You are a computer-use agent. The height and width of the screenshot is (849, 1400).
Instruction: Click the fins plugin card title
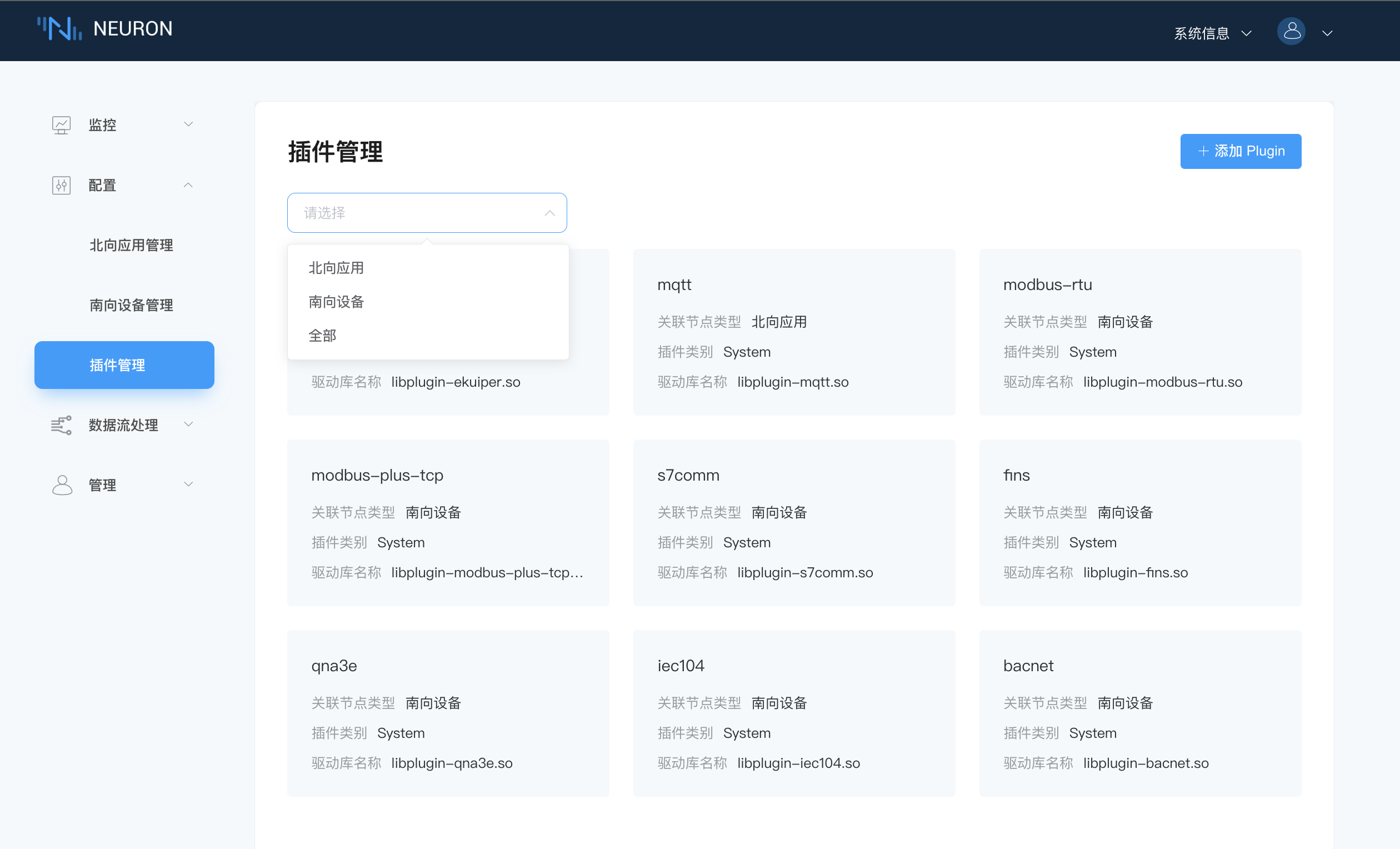coord(1016,475)
